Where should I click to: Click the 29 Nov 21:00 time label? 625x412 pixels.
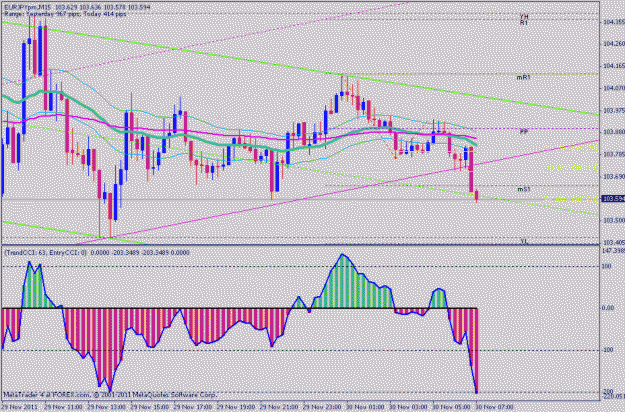[279, 408]
